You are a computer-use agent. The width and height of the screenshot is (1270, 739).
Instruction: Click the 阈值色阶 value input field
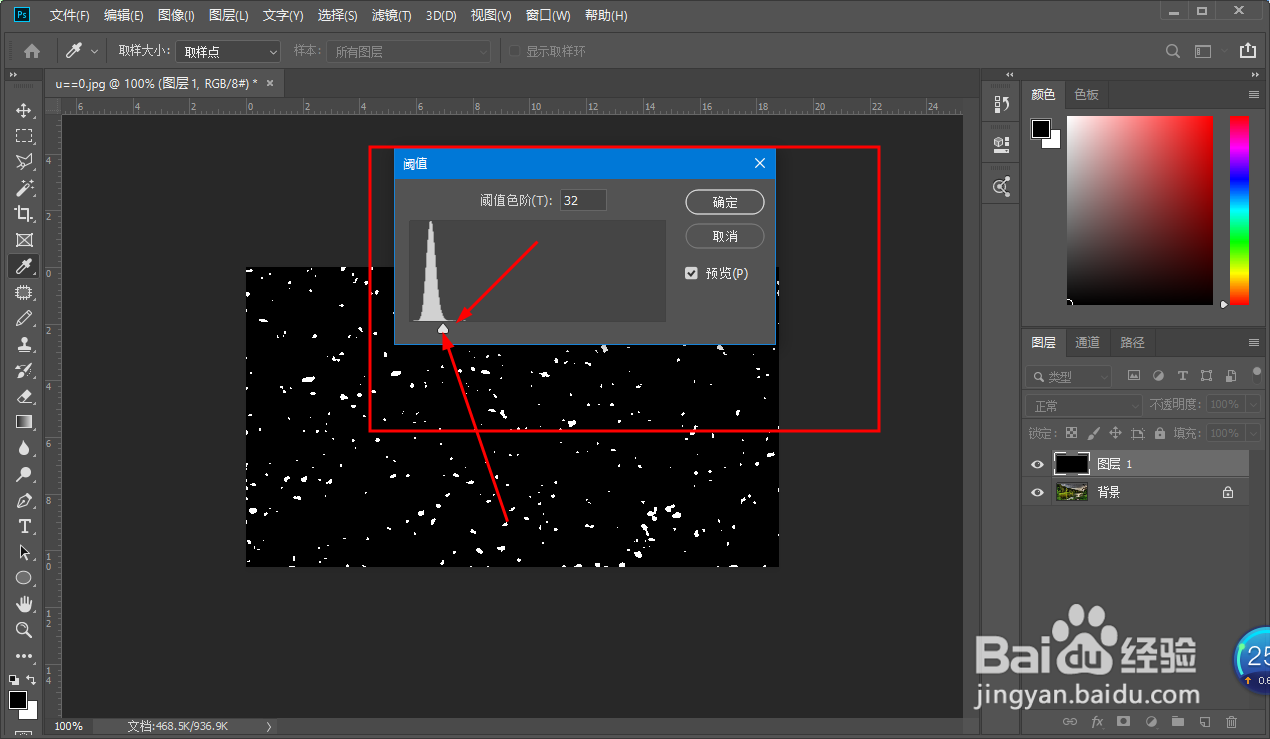click(x=583, y=200)
